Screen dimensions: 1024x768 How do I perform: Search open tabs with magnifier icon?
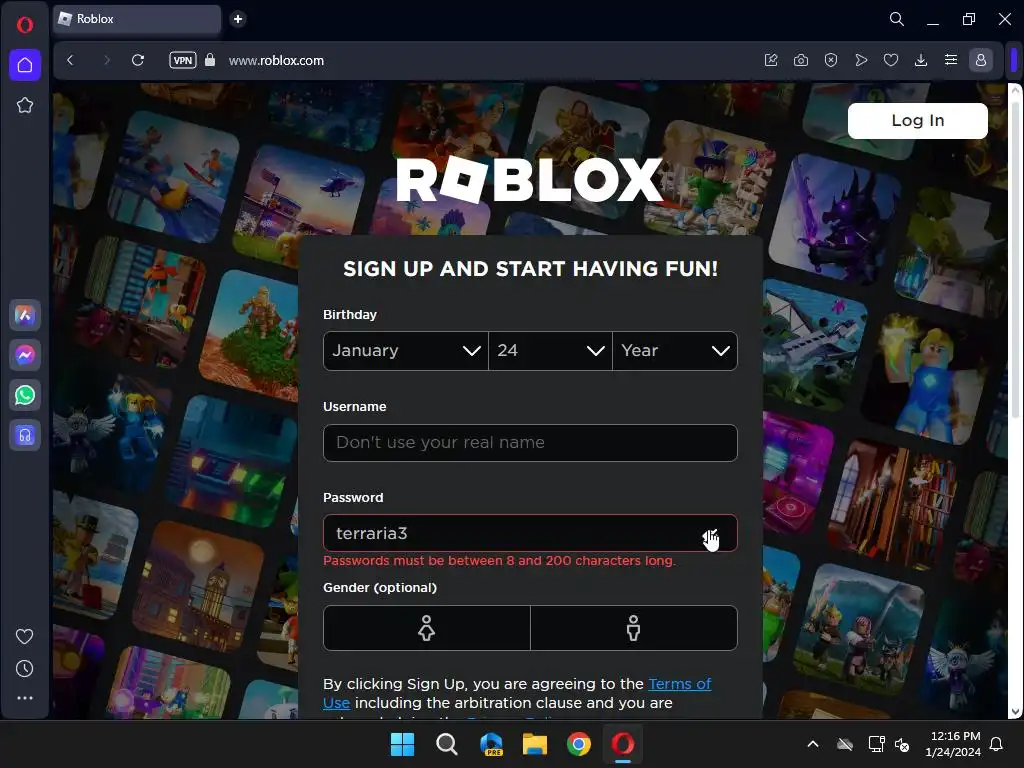(897, 19)
